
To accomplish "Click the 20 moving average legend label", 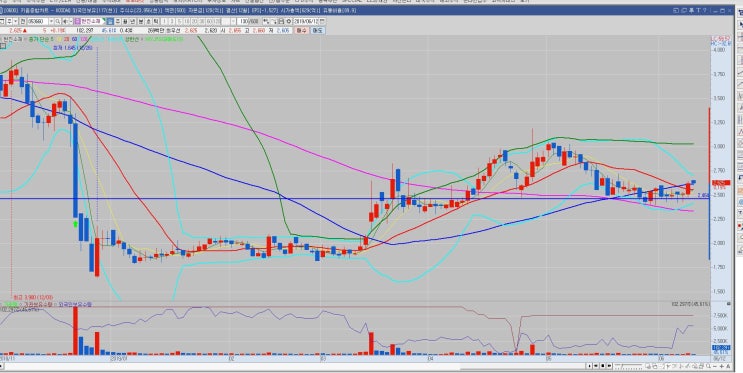I will [66, 39].
